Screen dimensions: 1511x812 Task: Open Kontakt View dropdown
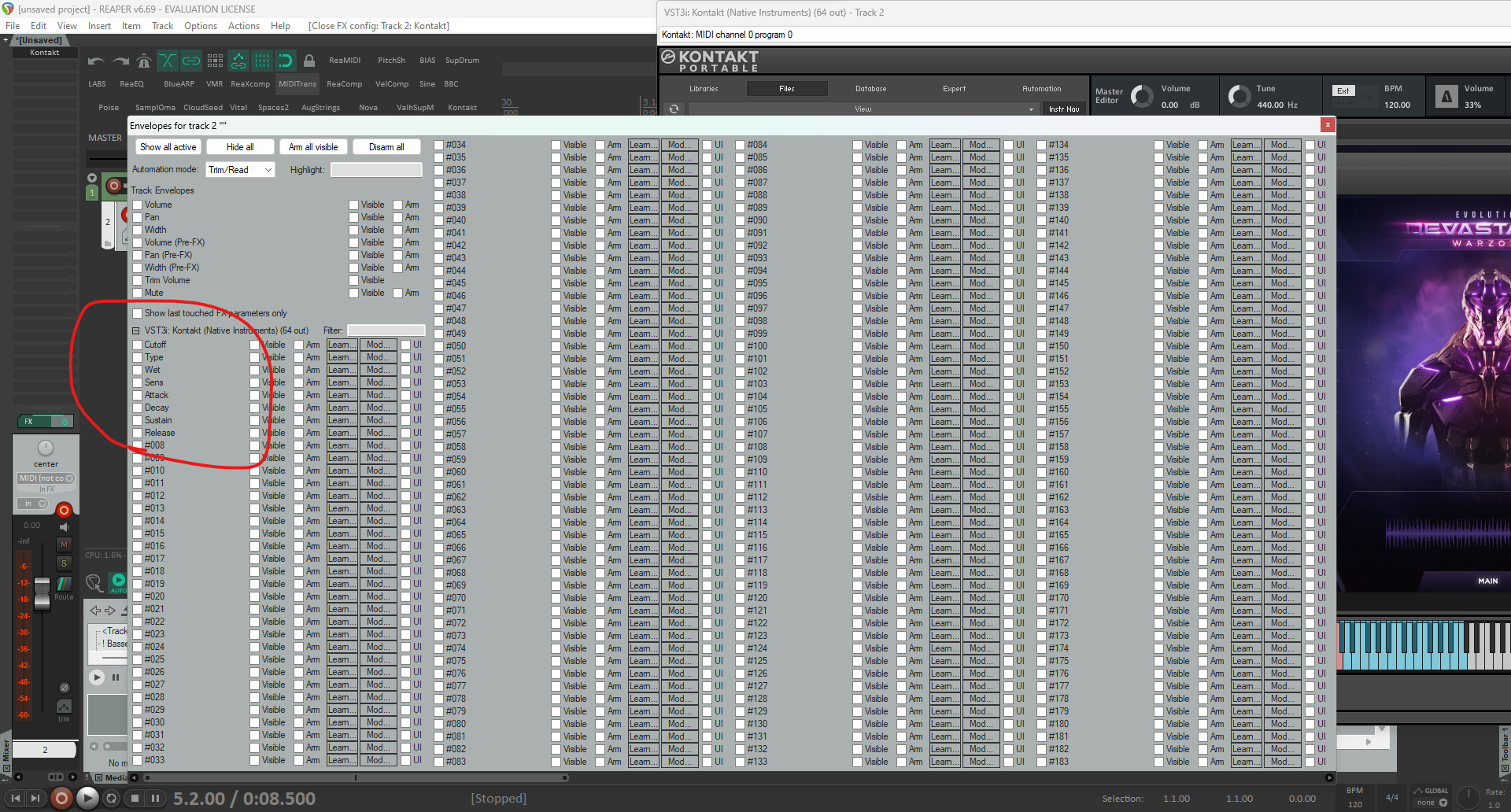(863, 109)
